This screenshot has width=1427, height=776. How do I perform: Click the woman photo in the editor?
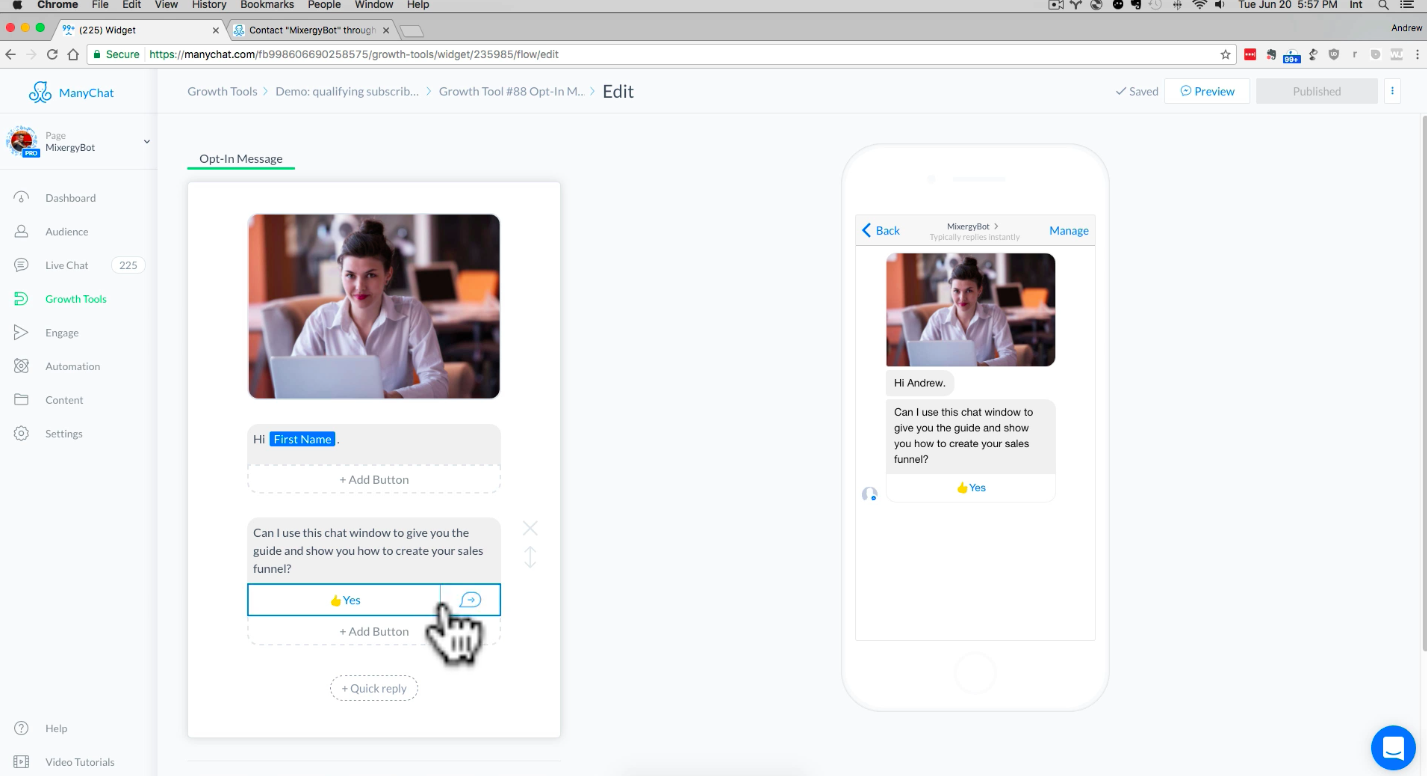[374, 306]
